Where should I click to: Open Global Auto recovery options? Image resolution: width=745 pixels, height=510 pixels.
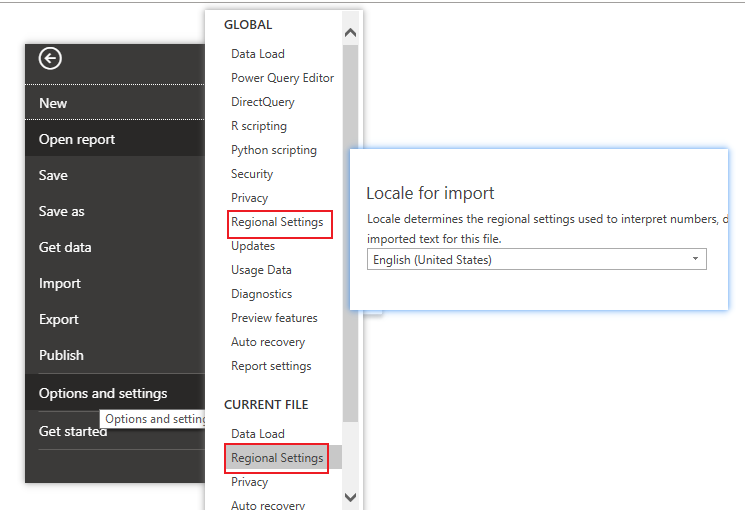point(268,342)
